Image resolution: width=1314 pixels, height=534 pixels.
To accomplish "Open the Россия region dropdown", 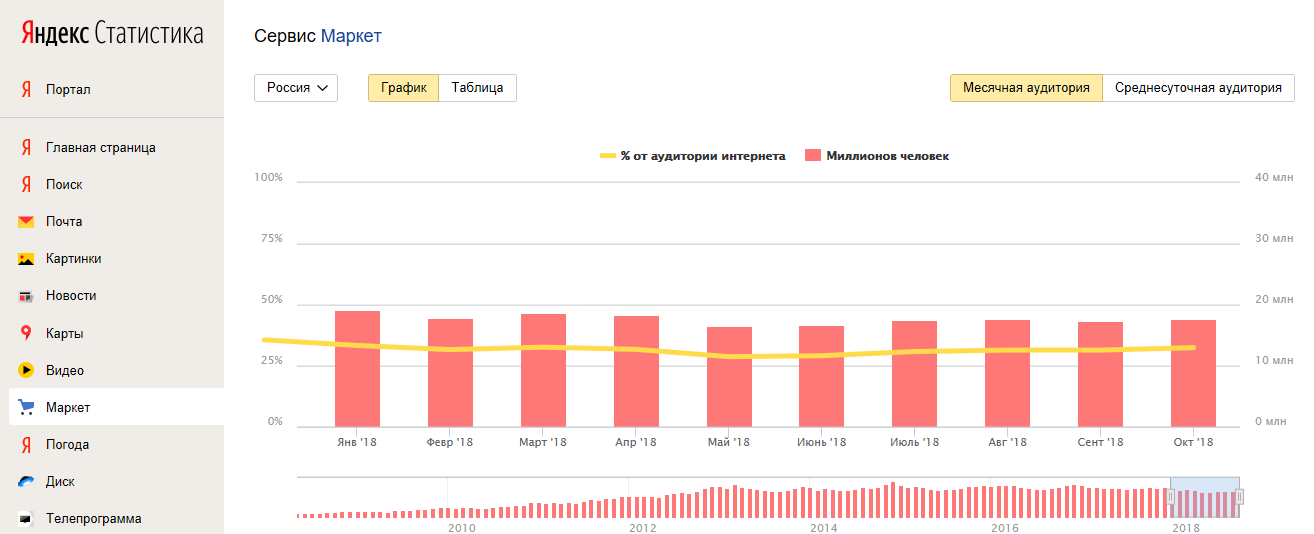I will (296, 88).
